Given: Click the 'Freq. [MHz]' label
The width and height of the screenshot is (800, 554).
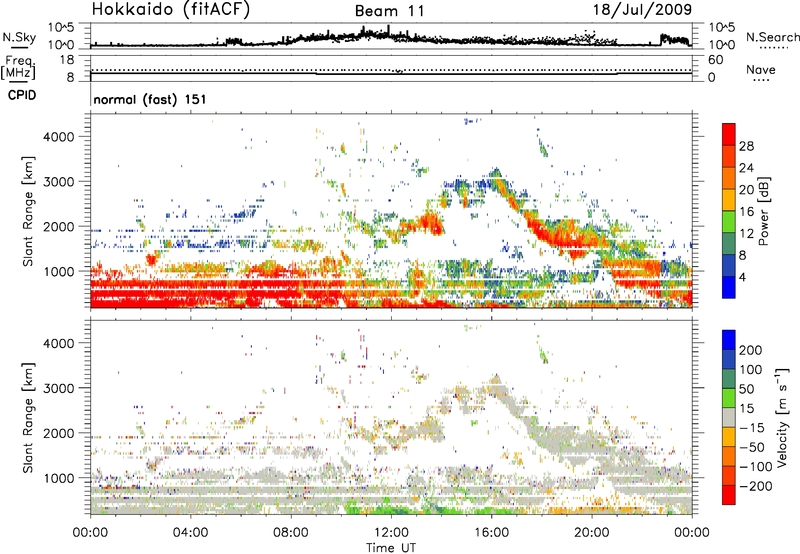Looking at the screenshot, I should point(18,68).
